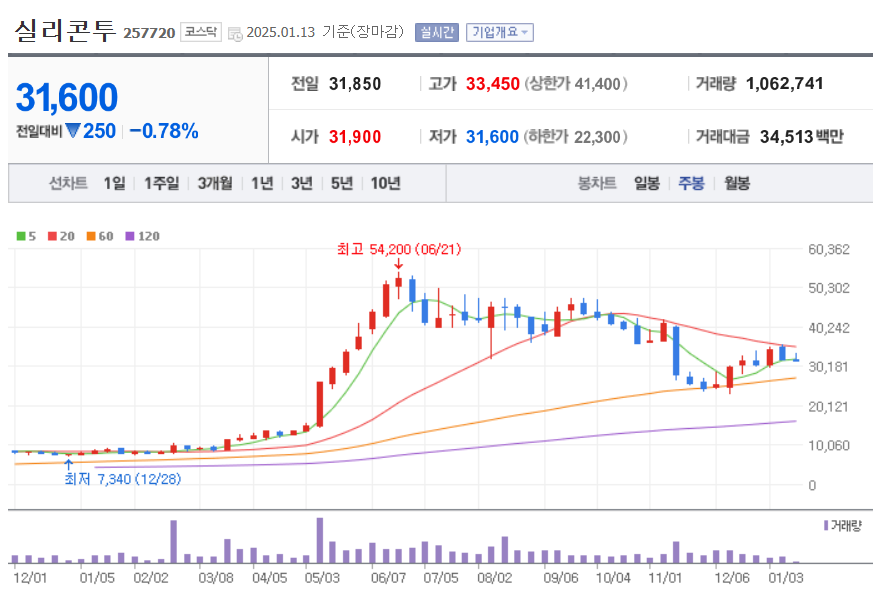Image resolution: width=873 pixels, height=609 pixels.
Task: Switch to the 일봉 candlestick chart
Action: point(646,183)
